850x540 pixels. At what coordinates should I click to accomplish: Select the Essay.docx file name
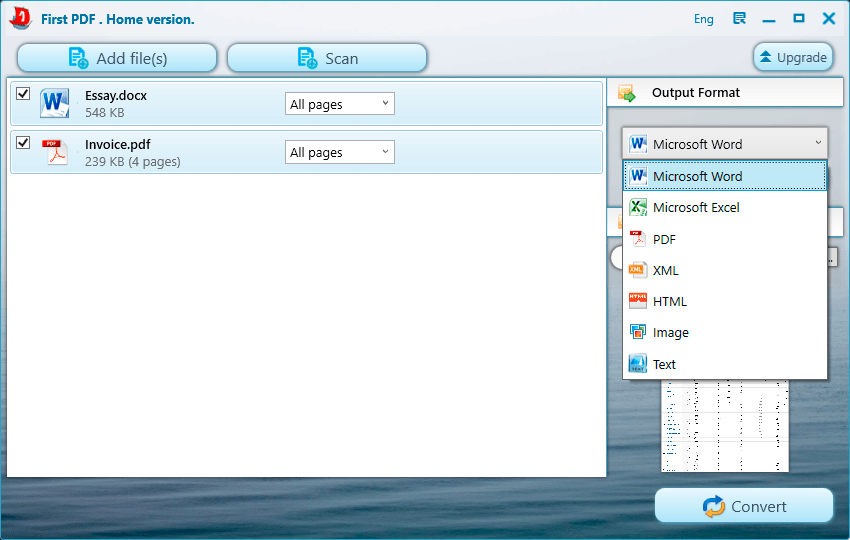[116, 95]
